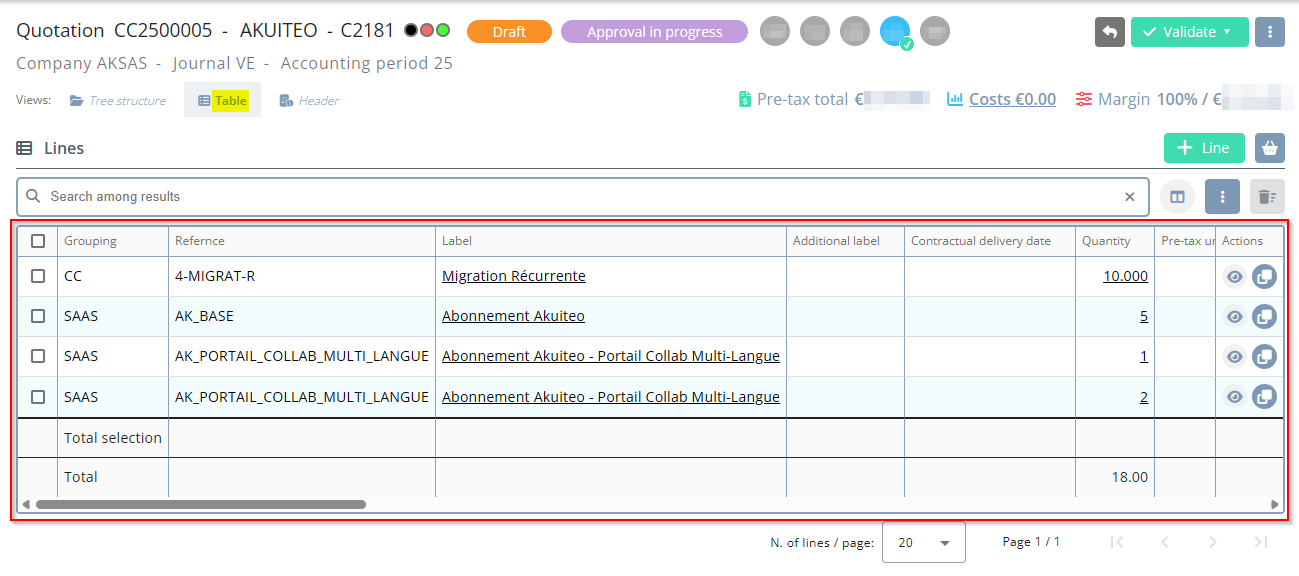1299x576 pixels.
Task: Expand the Validate button dropdown arrow
Action: [1227, 32]
